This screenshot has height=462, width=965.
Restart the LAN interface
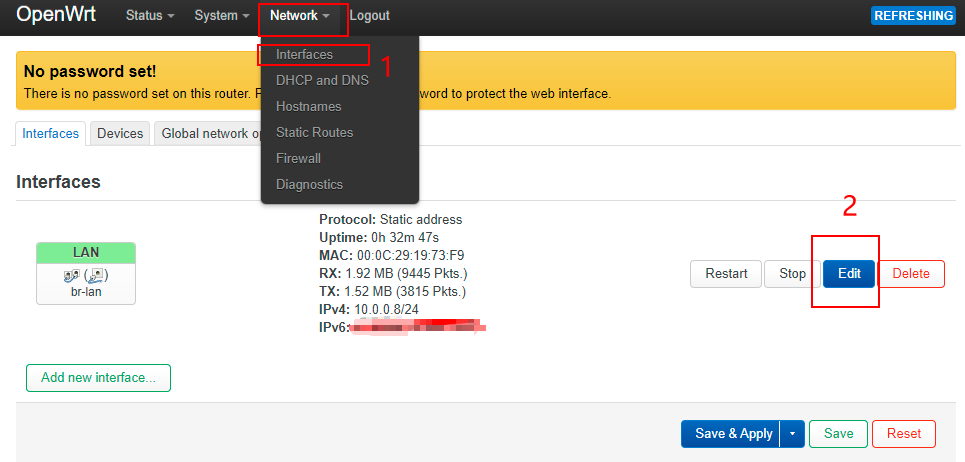click(726, 274)
